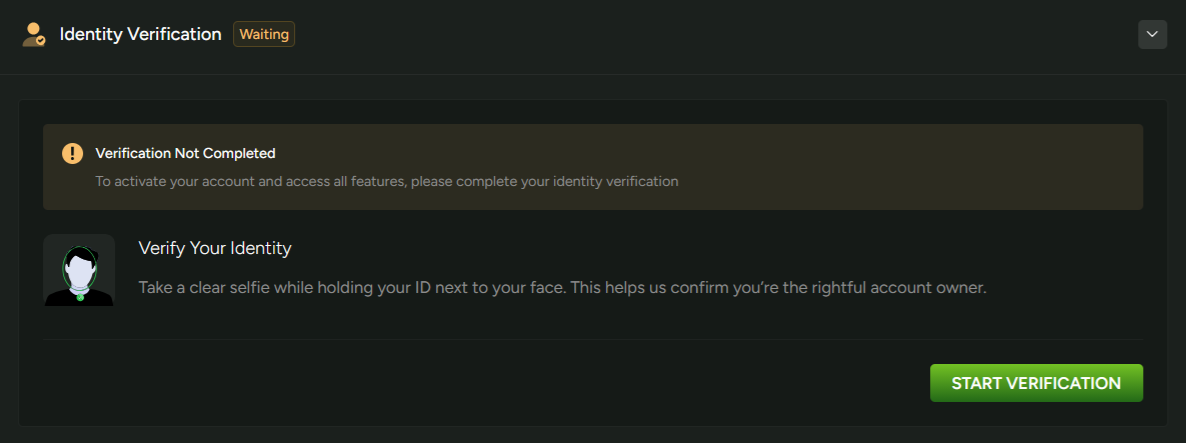The image size is (1186, 443).
Task: Click the Verification Not Completed heading
Action: point(185,153)
